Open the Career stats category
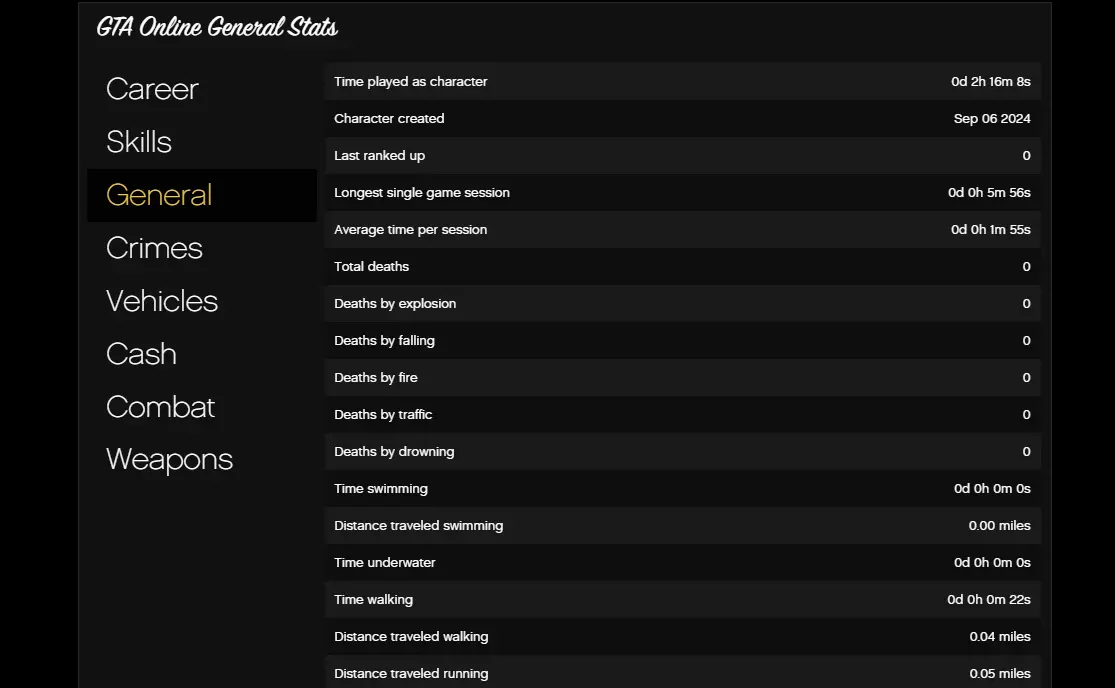Viewport: 1115px width, 688px height. click(x=152, y=89)
